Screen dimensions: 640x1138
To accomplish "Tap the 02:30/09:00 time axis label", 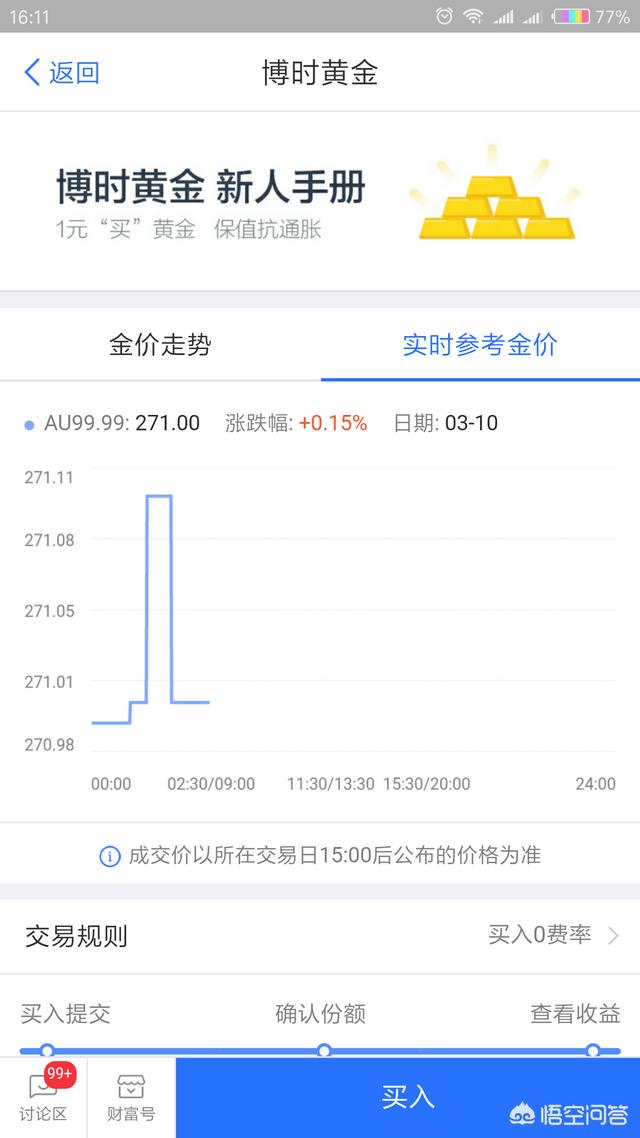I will (x=211, y=784).
